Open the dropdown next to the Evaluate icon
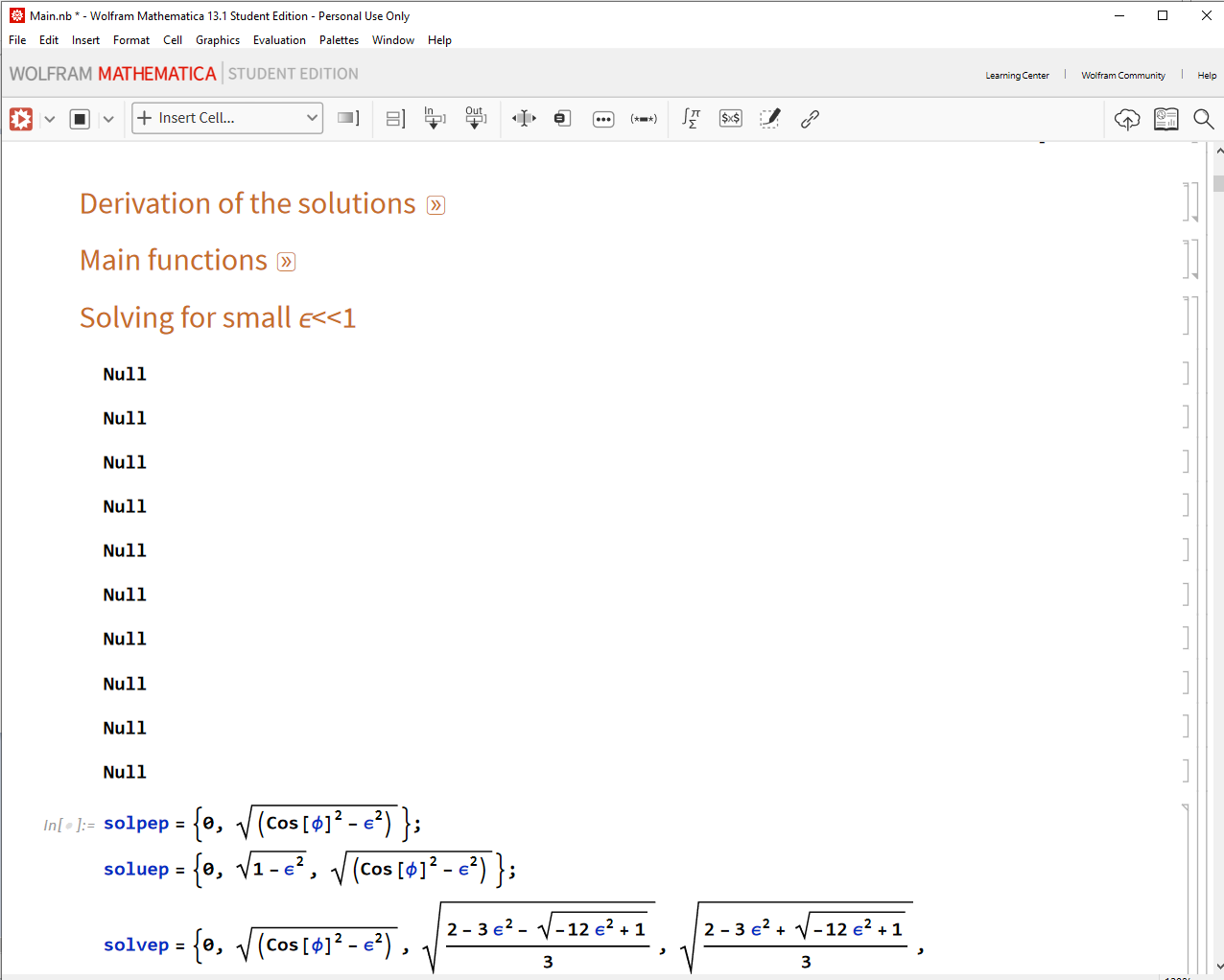 click(50, 119)
